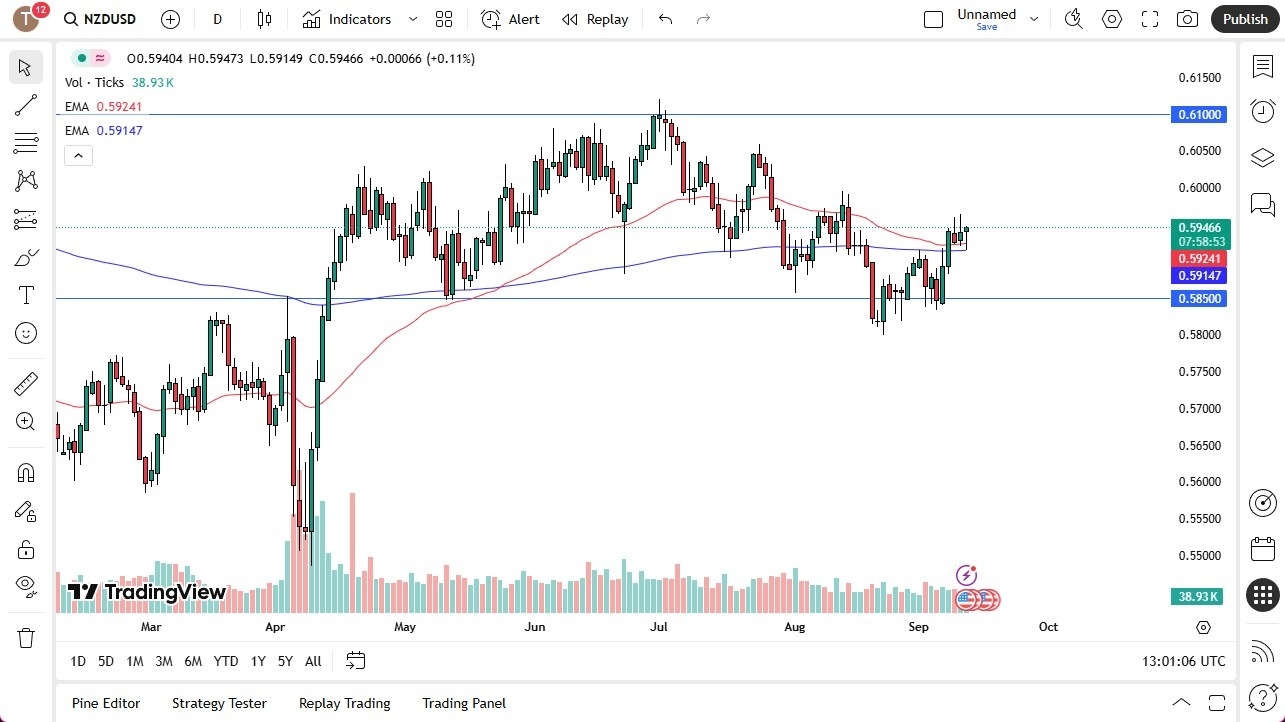Image resolution: width=1285 pixels, height=722 pixels.
Task: Select the Brush drawing tool
Action: tap(25, 257)
